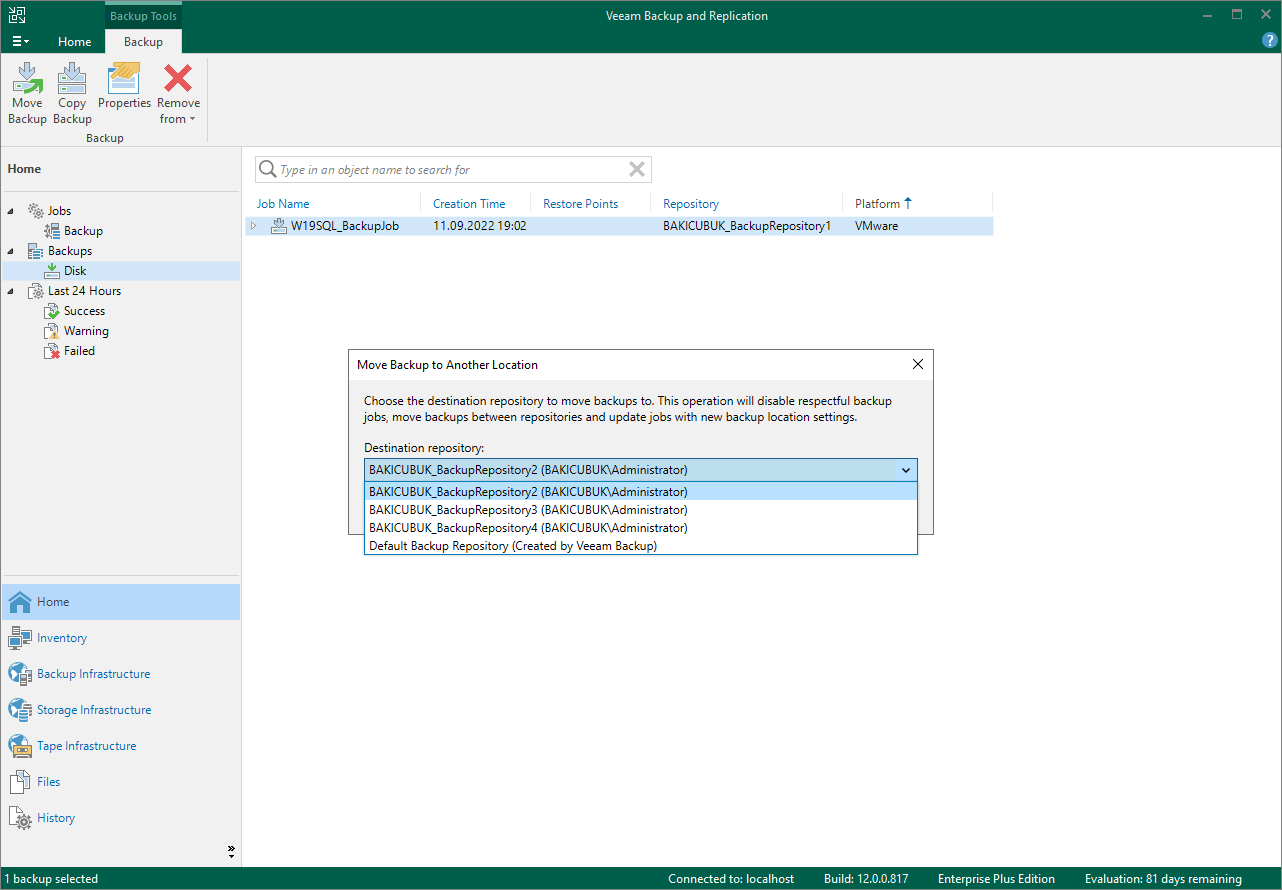
Task: Click the Disk icon in tree
Action: pos(52,271)
